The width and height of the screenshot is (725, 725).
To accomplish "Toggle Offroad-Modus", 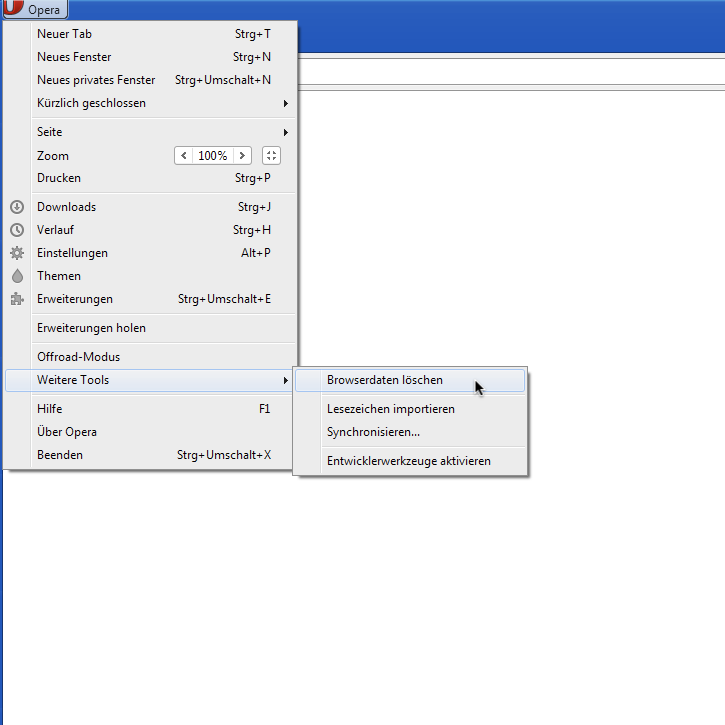I will (x=150, y=356).
